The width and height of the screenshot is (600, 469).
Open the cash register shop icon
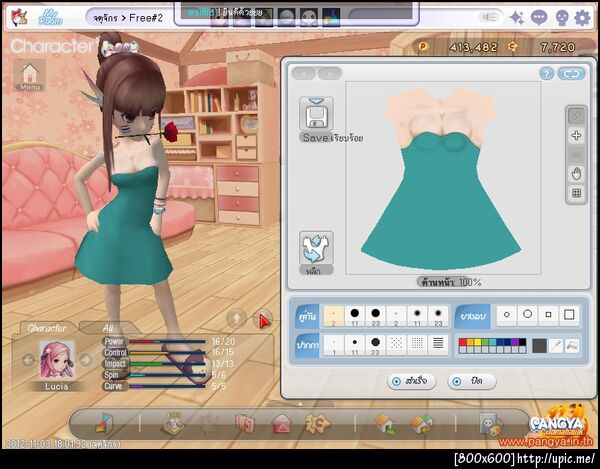173,423
